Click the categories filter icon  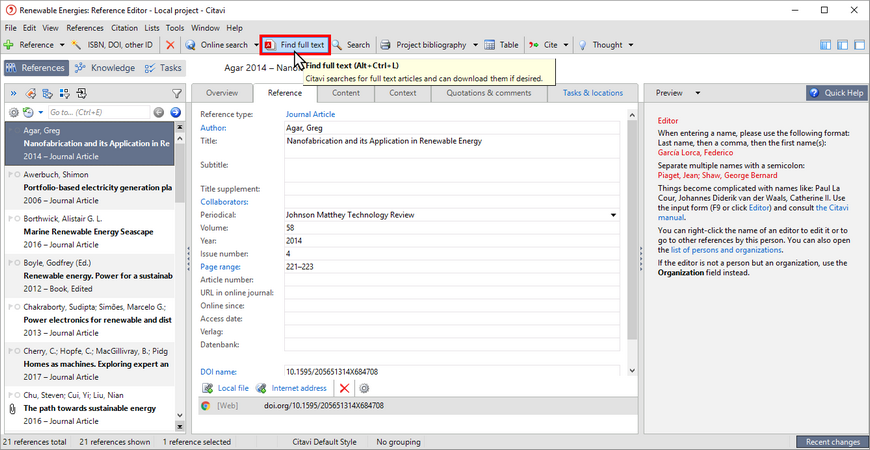coord(48,93)
